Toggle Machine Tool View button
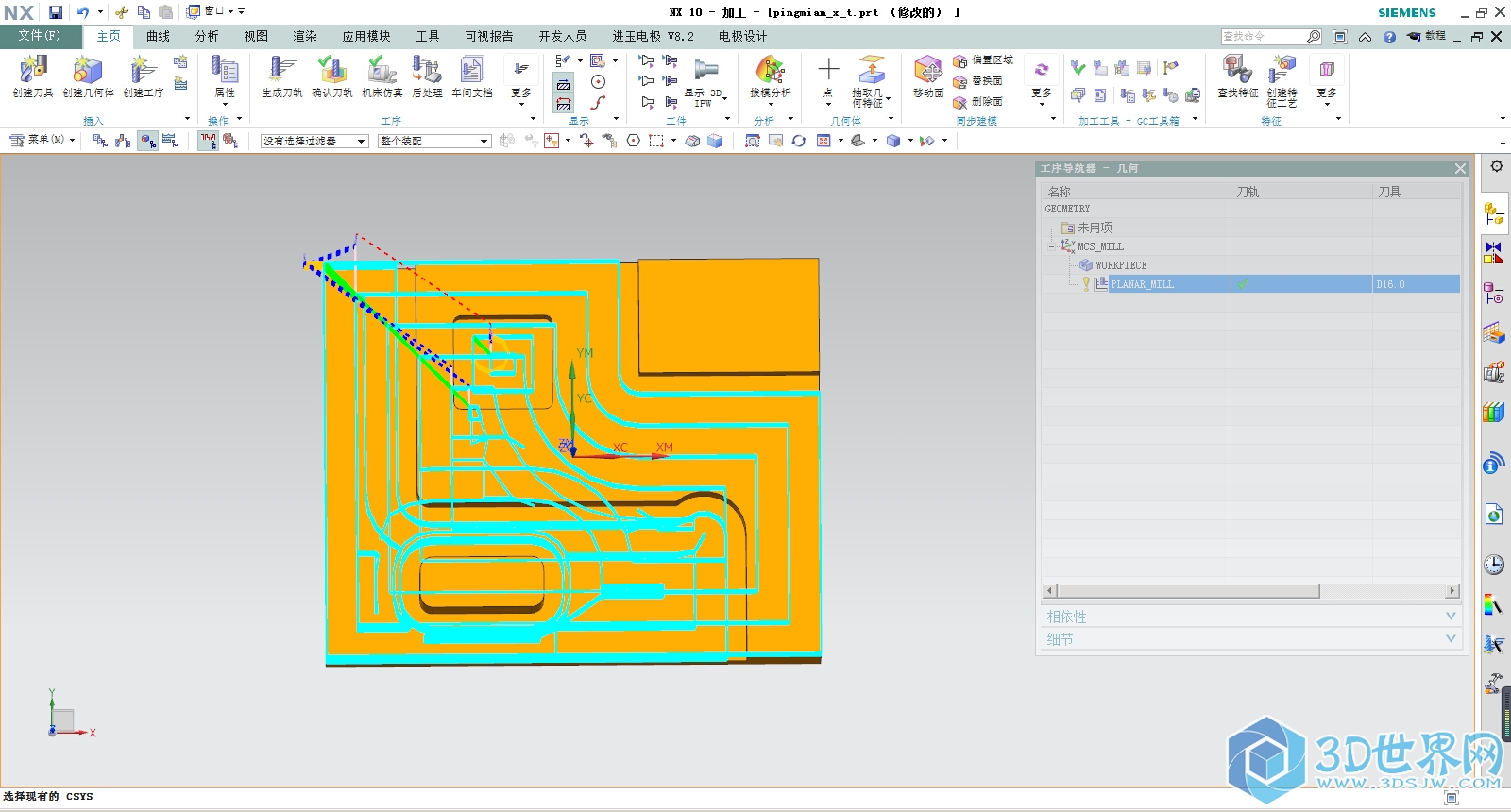The height and width of the screenshot is (812, 1511). [x=123, y=141]
